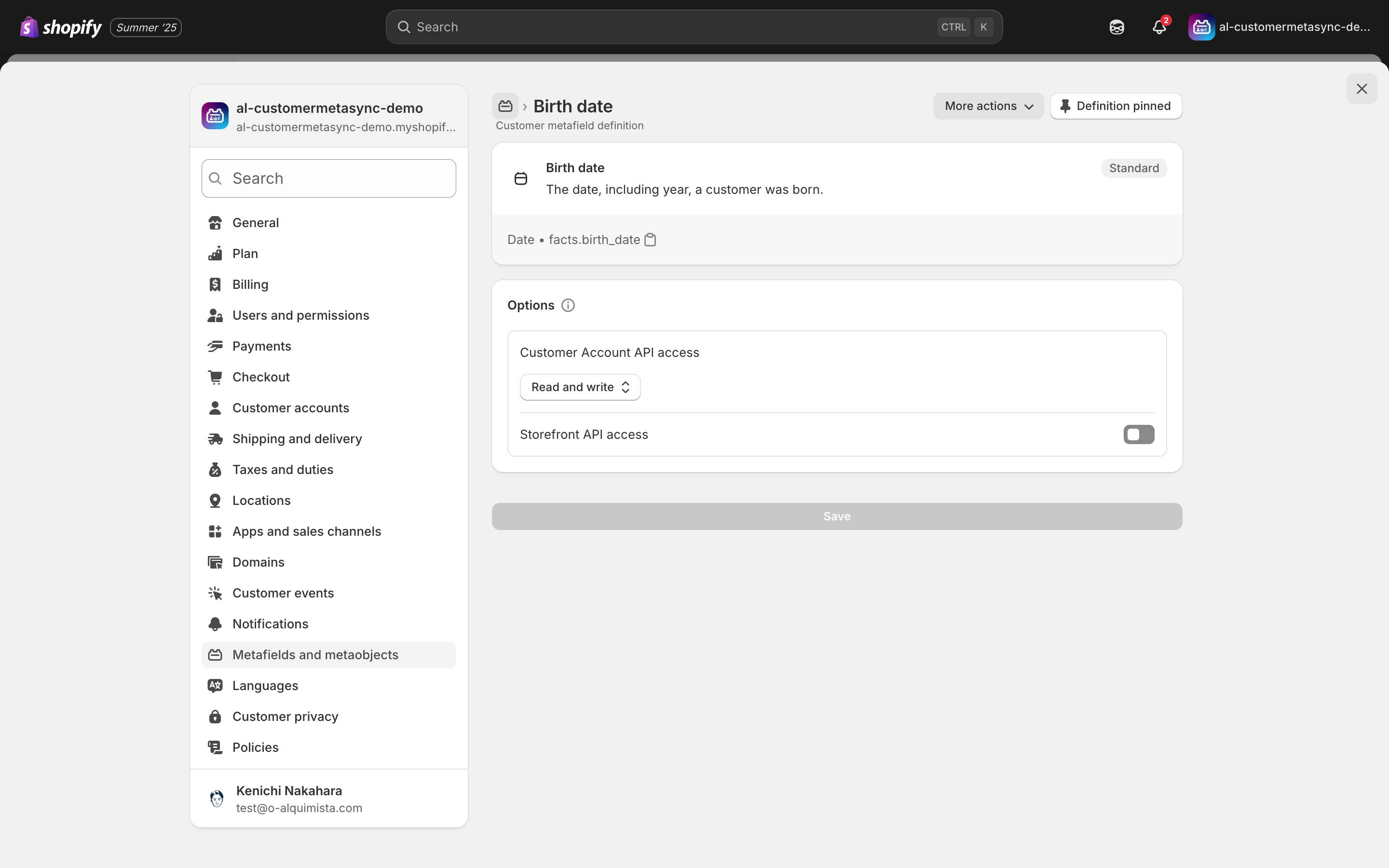Navigate to Languages settings
The image size is (1389, 868).
[329, 686]
